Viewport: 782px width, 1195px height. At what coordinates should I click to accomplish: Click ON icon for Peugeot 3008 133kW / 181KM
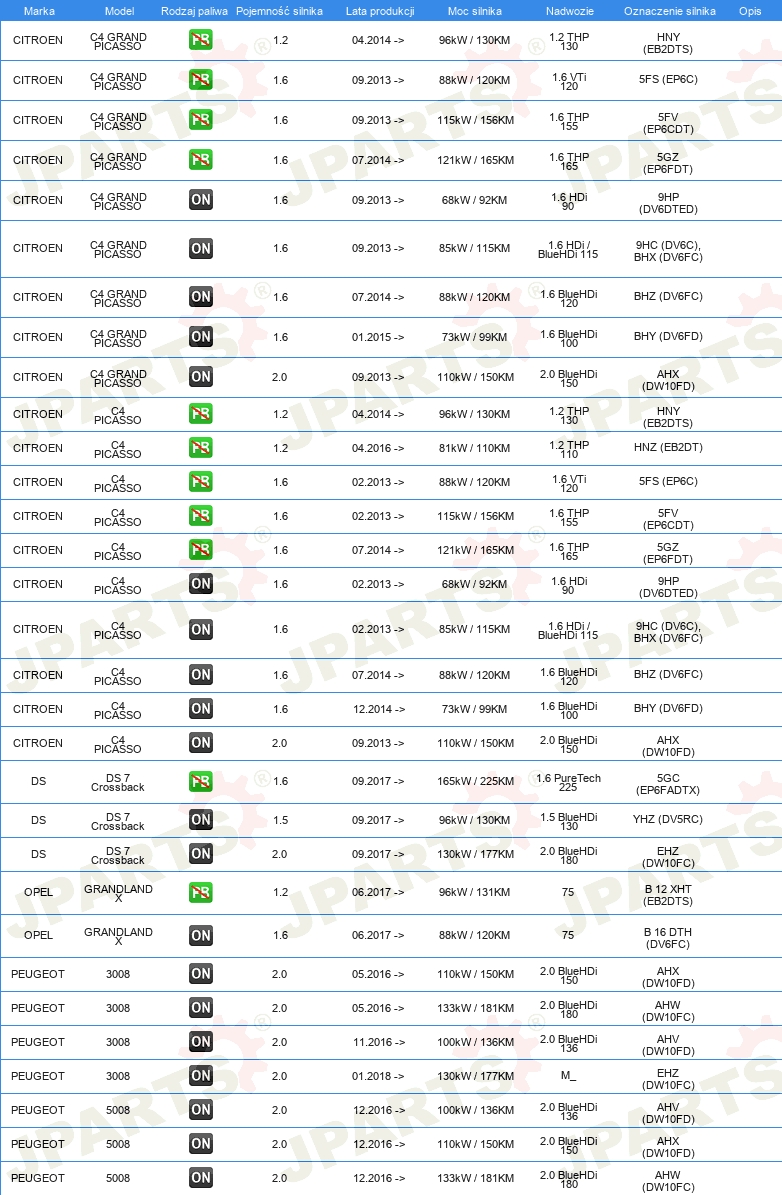point(200,1008)
